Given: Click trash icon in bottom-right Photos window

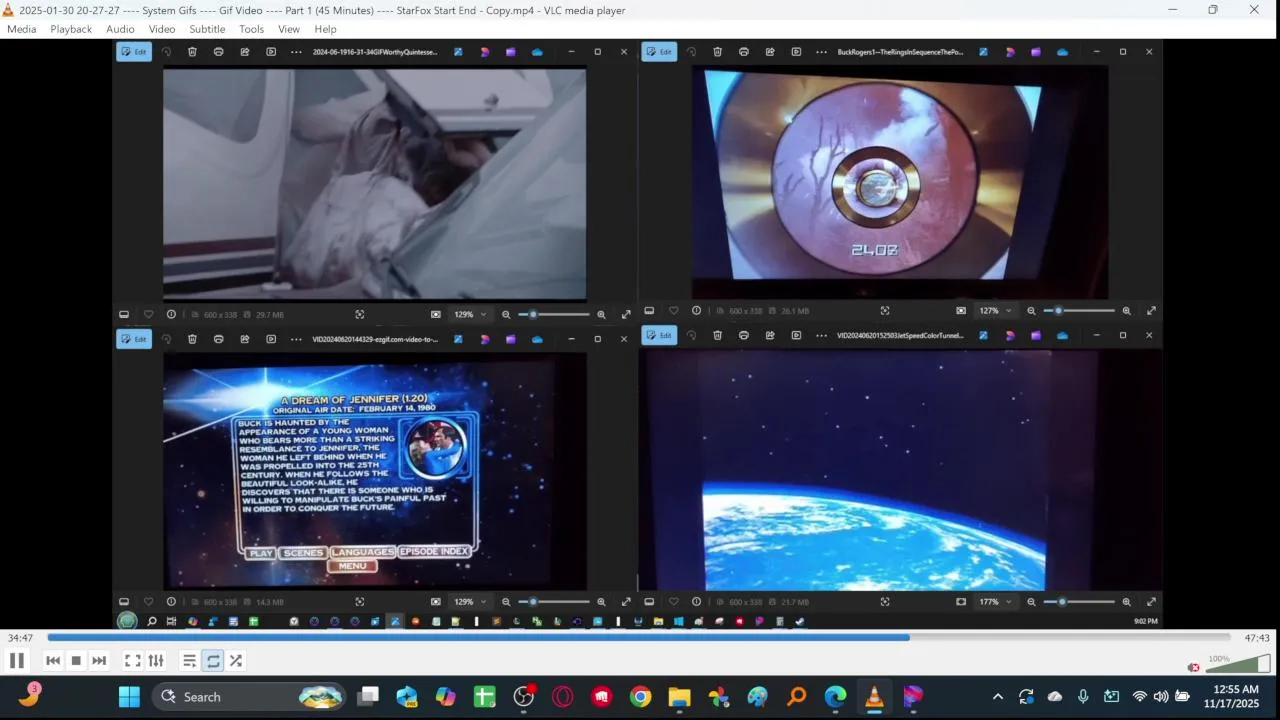Looking at the screenshot, I should click(717, 335).
